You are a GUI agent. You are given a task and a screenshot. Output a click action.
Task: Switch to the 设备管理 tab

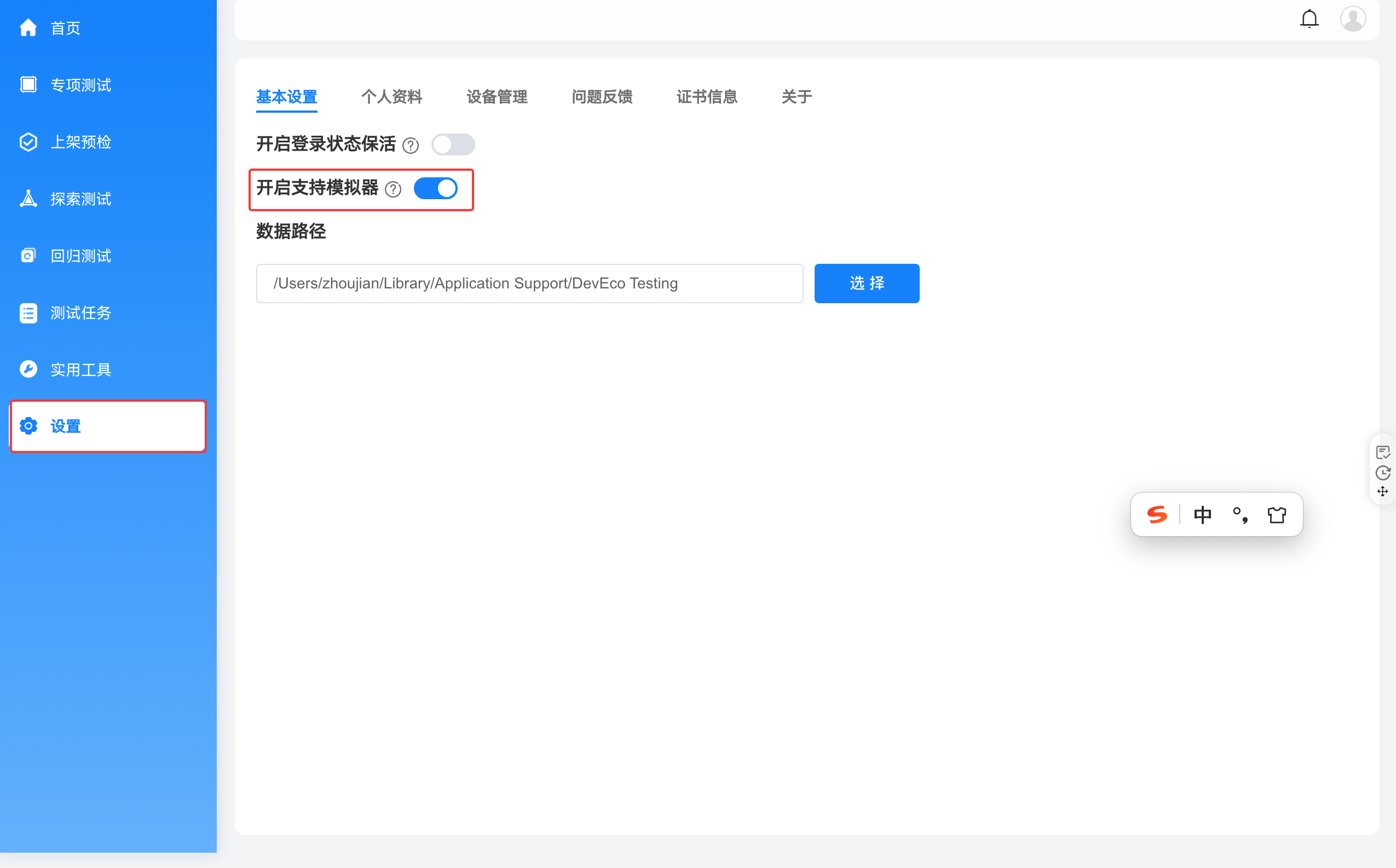pyautogui.click(x=497, y=97)
